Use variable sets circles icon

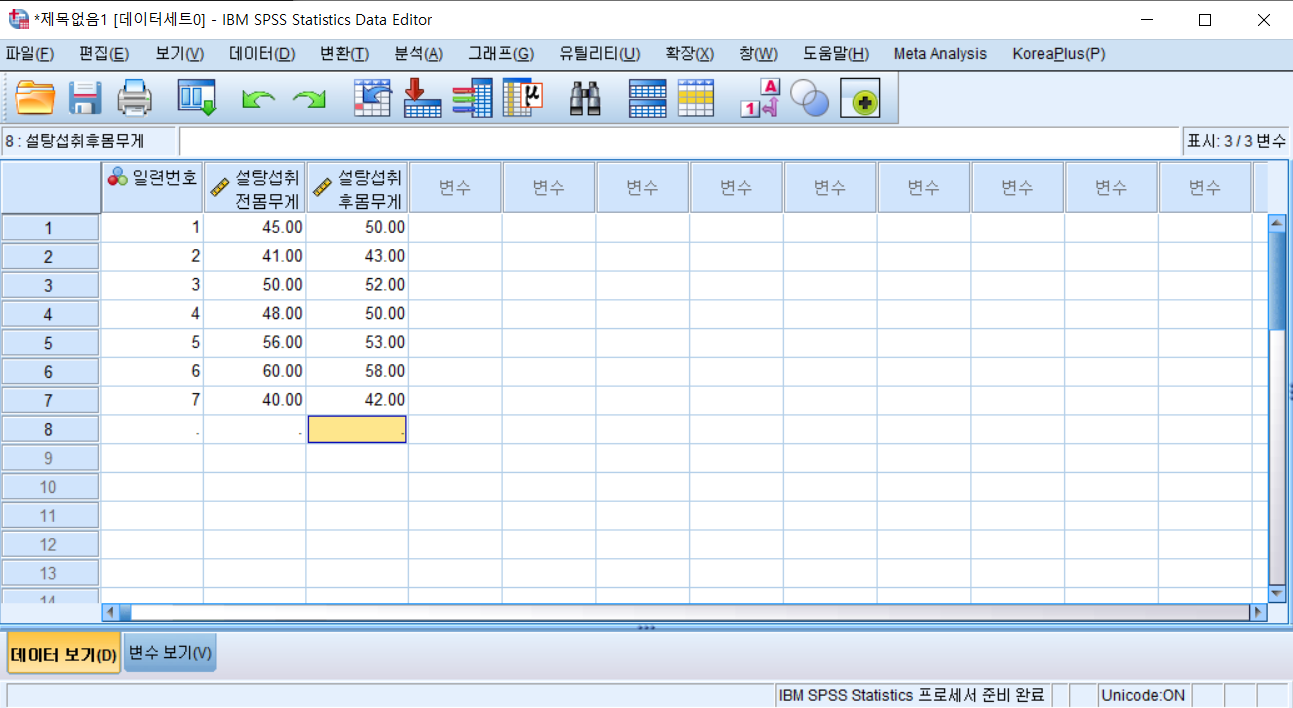pos(810,98)
